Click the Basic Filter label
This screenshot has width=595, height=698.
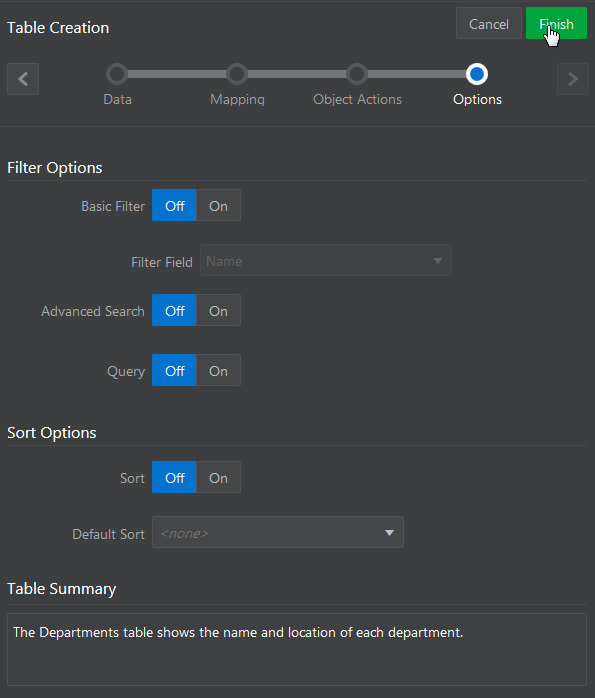coord(113,206)
